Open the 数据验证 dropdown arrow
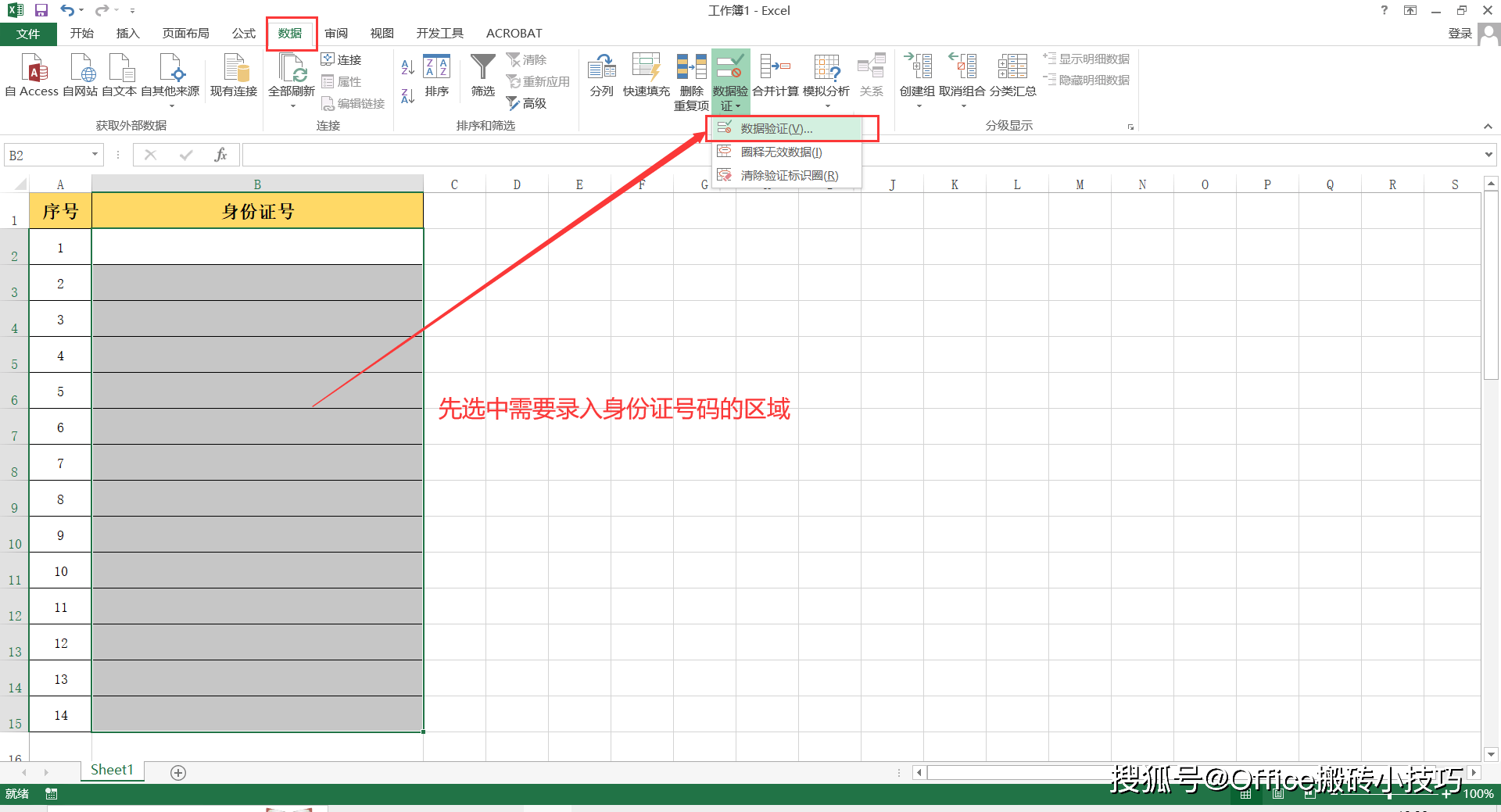 tap(739, 106)
